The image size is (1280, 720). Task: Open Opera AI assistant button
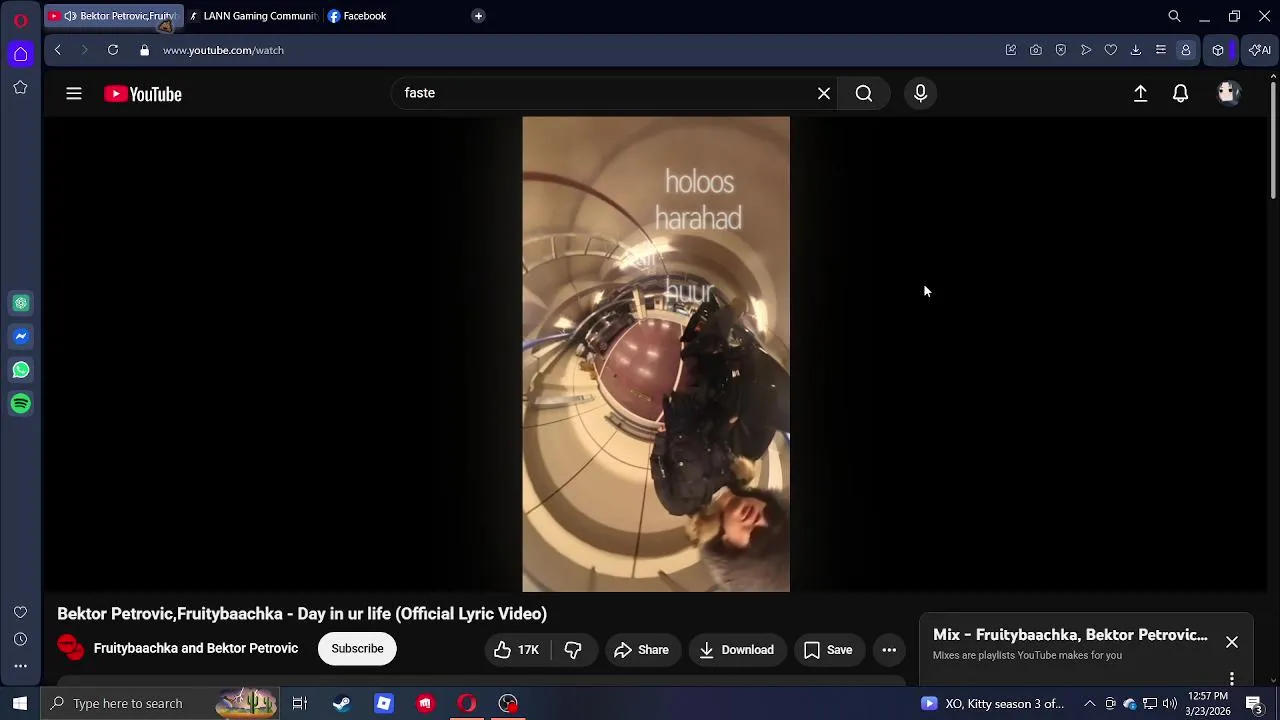pos(1260,50)
